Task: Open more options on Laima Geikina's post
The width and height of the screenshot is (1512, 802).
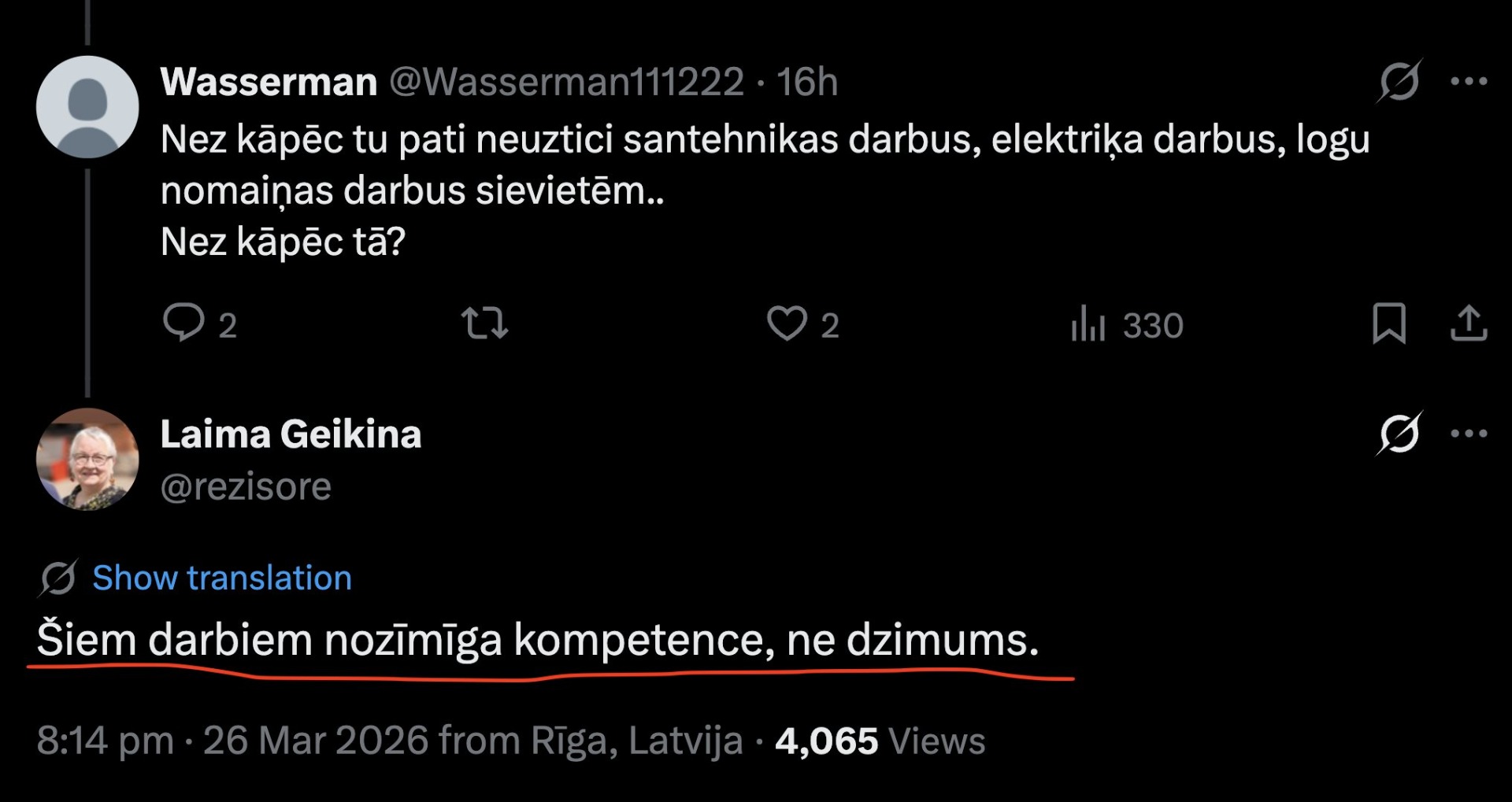Action: [x=1469, y=434]
